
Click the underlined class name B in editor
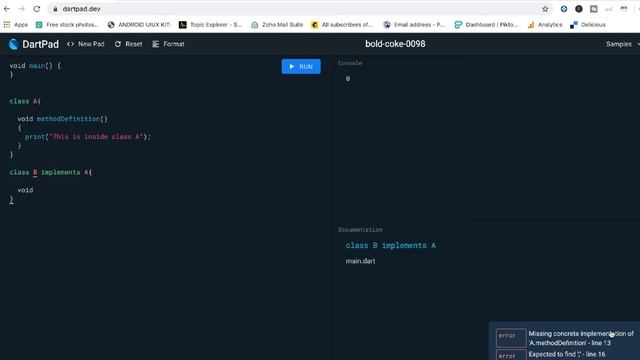[35, 172]
